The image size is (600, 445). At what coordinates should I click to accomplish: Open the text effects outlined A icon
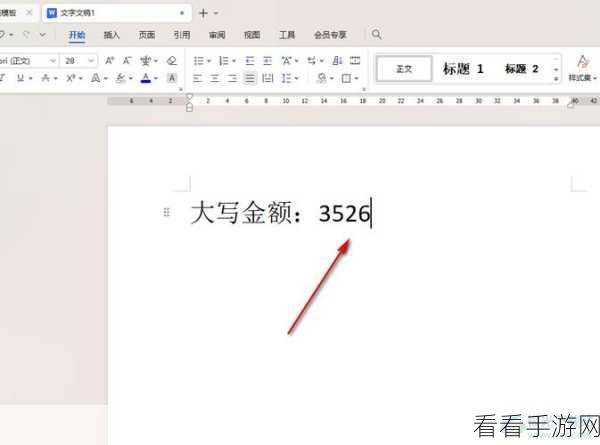[x=96, y=78]
